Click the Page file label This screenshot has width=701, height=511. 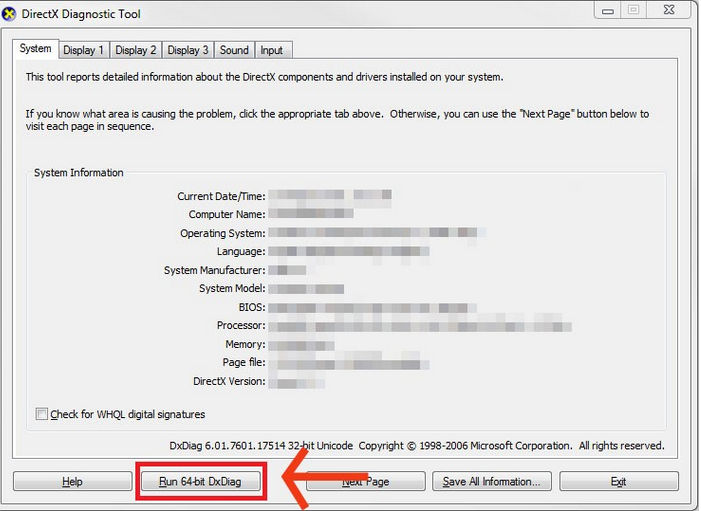coord(244,362)
